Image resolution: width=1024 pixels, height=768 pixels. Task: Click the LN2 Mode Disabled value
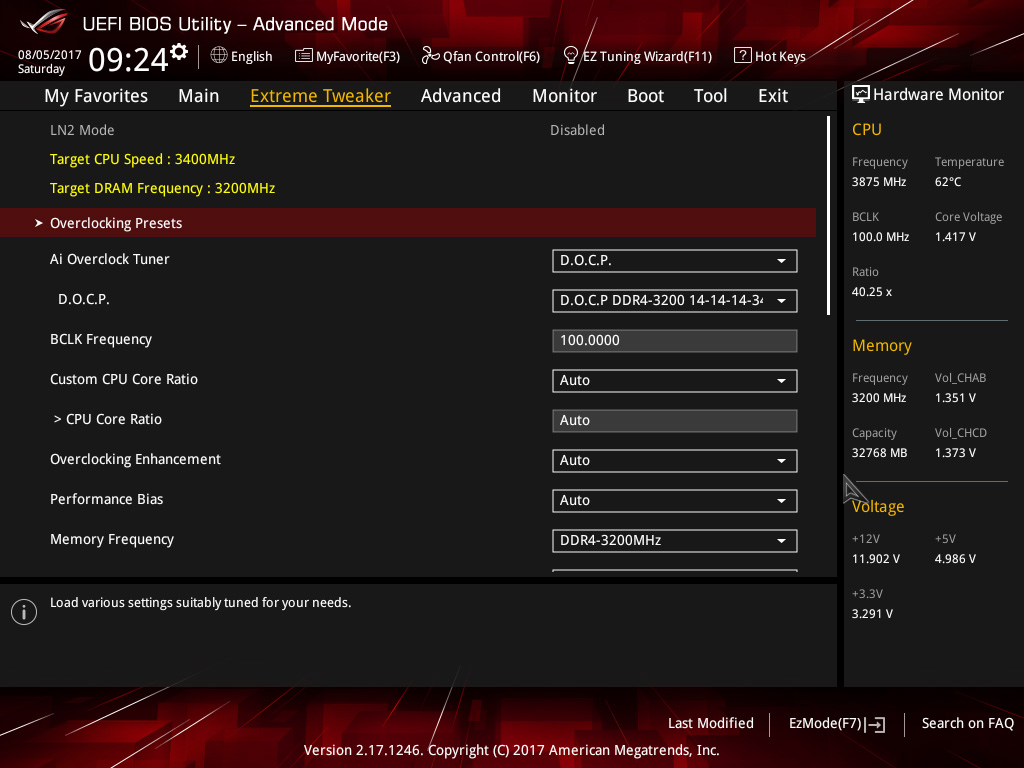click(577, 130)
